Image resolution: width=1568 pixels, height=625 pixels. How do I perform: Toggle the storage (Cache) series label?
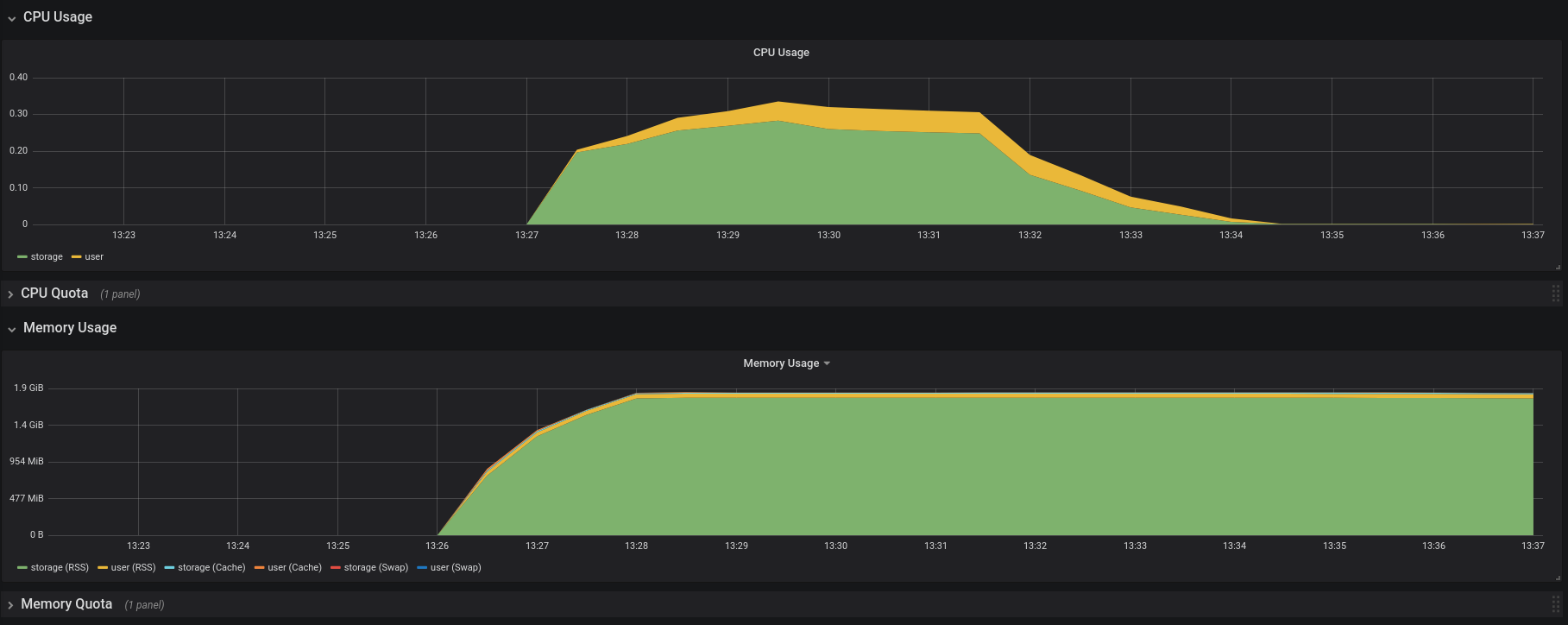tap(211, 568)
